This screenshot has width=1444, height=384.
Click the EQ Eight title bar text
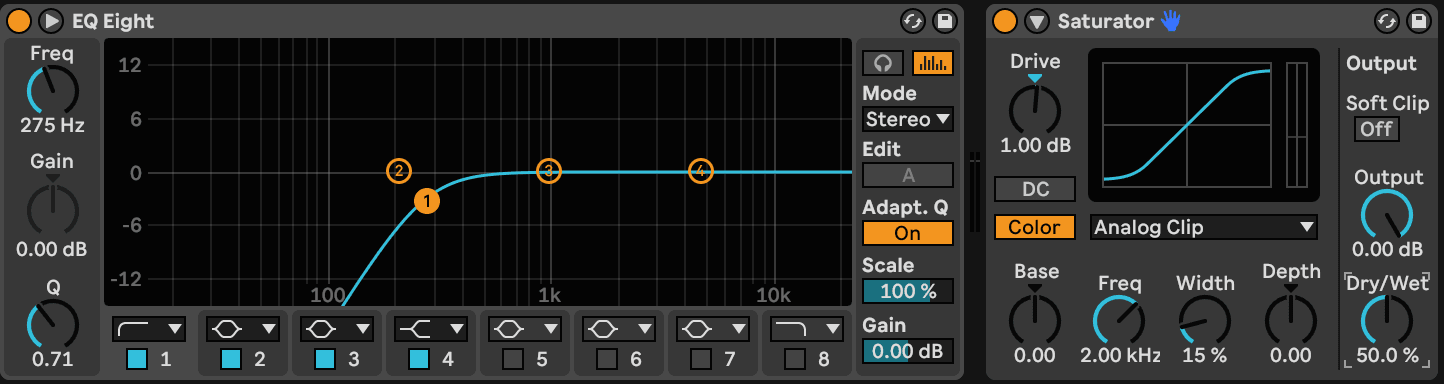coord(113,21)
